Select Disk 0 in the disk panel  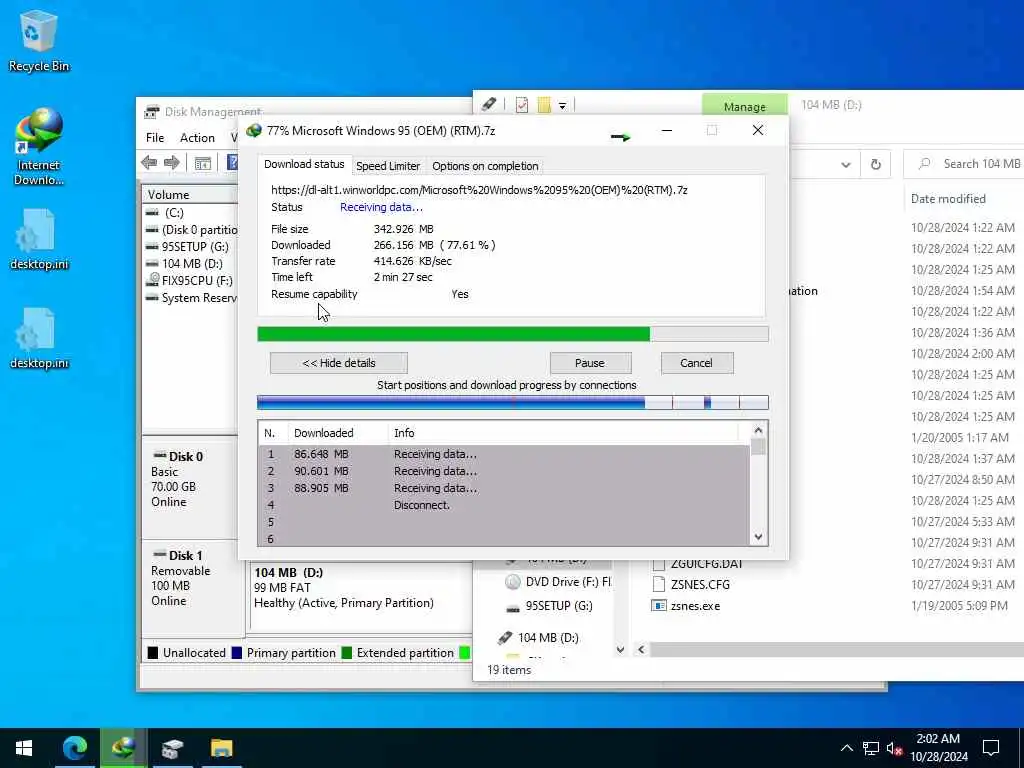tap(190, 487)
